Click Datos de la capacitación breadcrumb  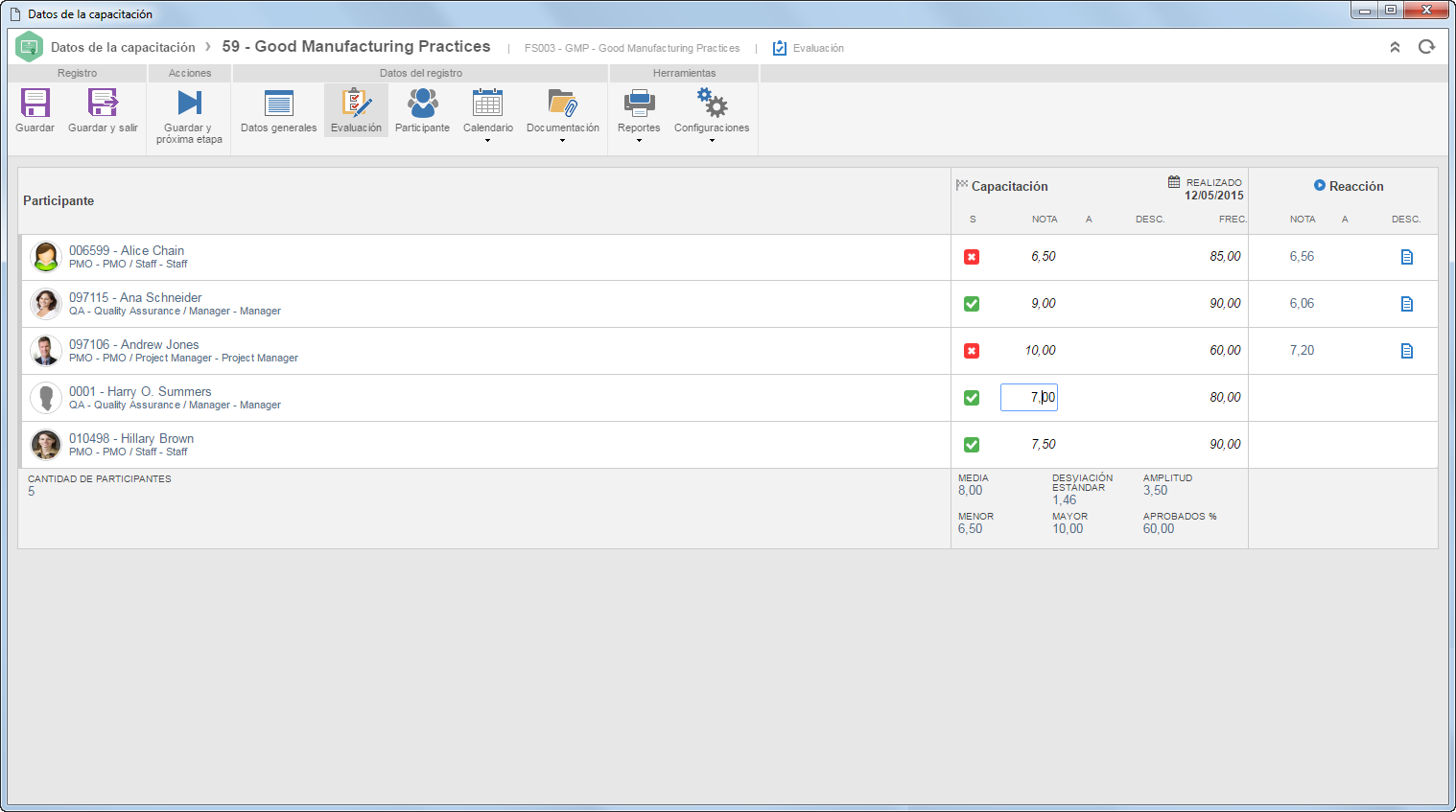(x=123, y=47)
